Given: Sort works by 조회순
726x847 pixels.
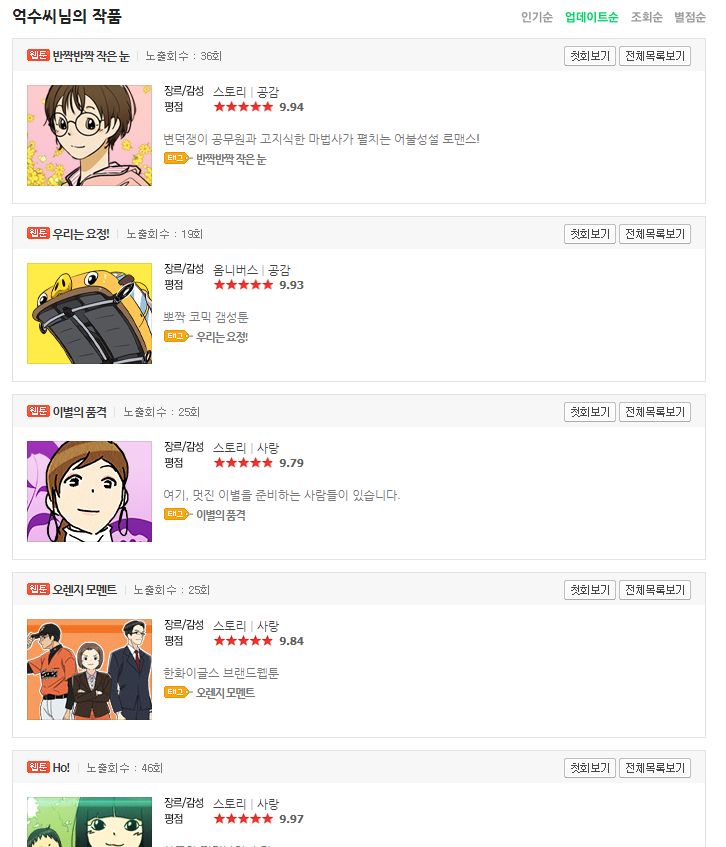Looking at the screenshot, I should pyautogui.click(x=647, y=17).
